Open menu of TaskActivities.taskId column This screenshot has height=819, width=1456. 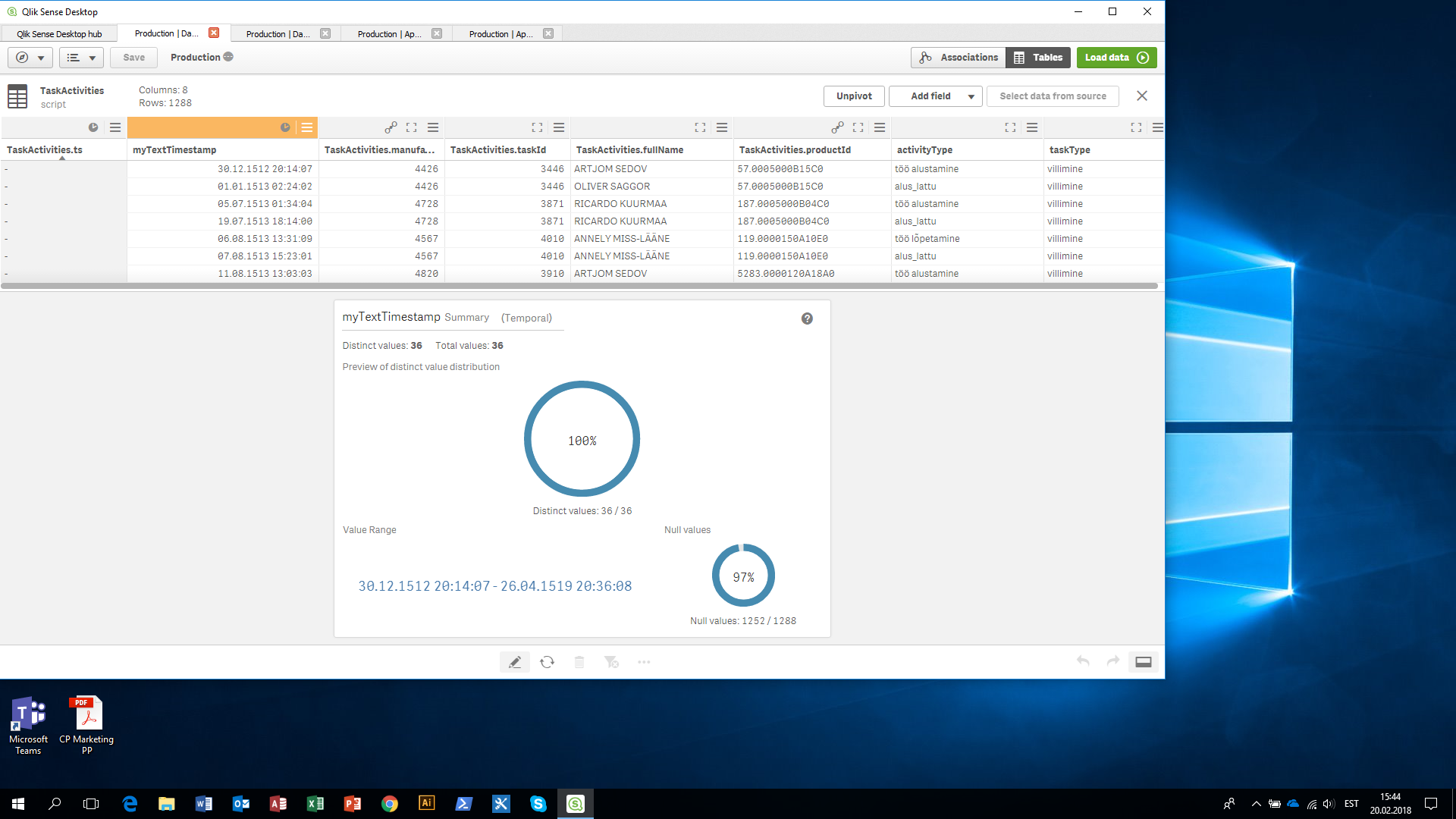pos(559,127)
